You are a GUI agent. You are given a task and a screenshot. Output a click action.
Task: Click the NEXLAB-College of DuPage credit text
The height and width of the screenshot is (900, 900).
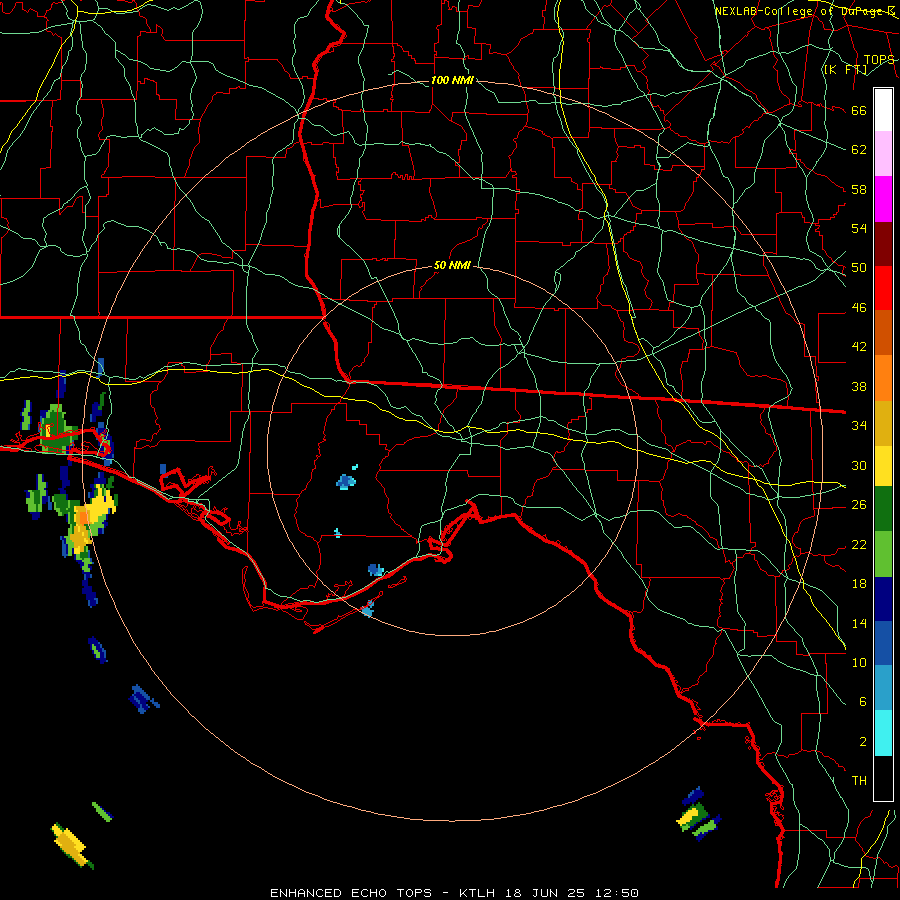pos(804,11)
